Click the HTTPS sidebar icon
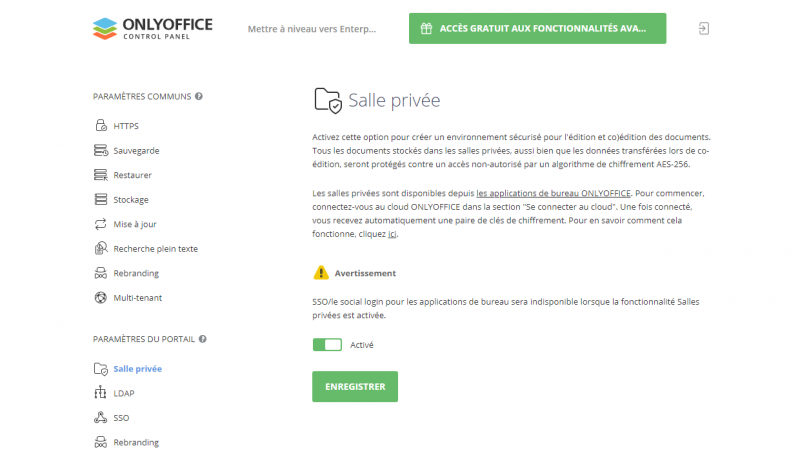Screen dimensions: 800x457 [100, 126]
